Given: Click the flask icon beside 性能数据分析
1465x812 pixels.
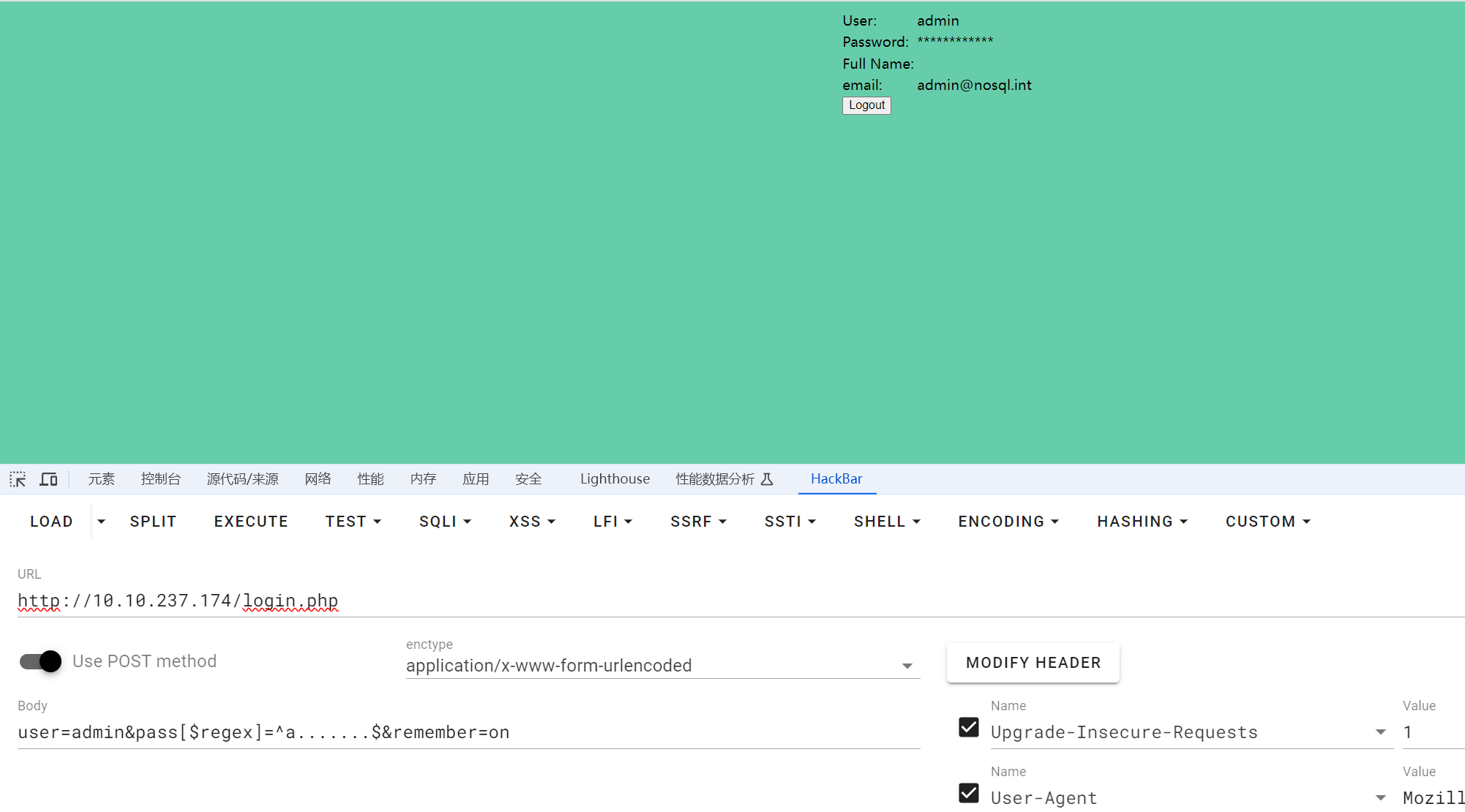Looking at the screenshot, I should click(x=767, y=479).
